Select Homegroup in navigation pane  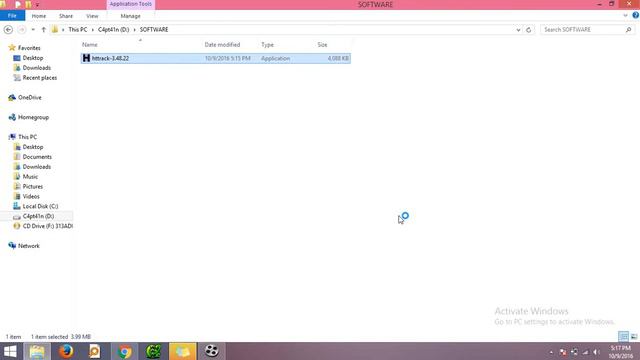pos(33,117)
